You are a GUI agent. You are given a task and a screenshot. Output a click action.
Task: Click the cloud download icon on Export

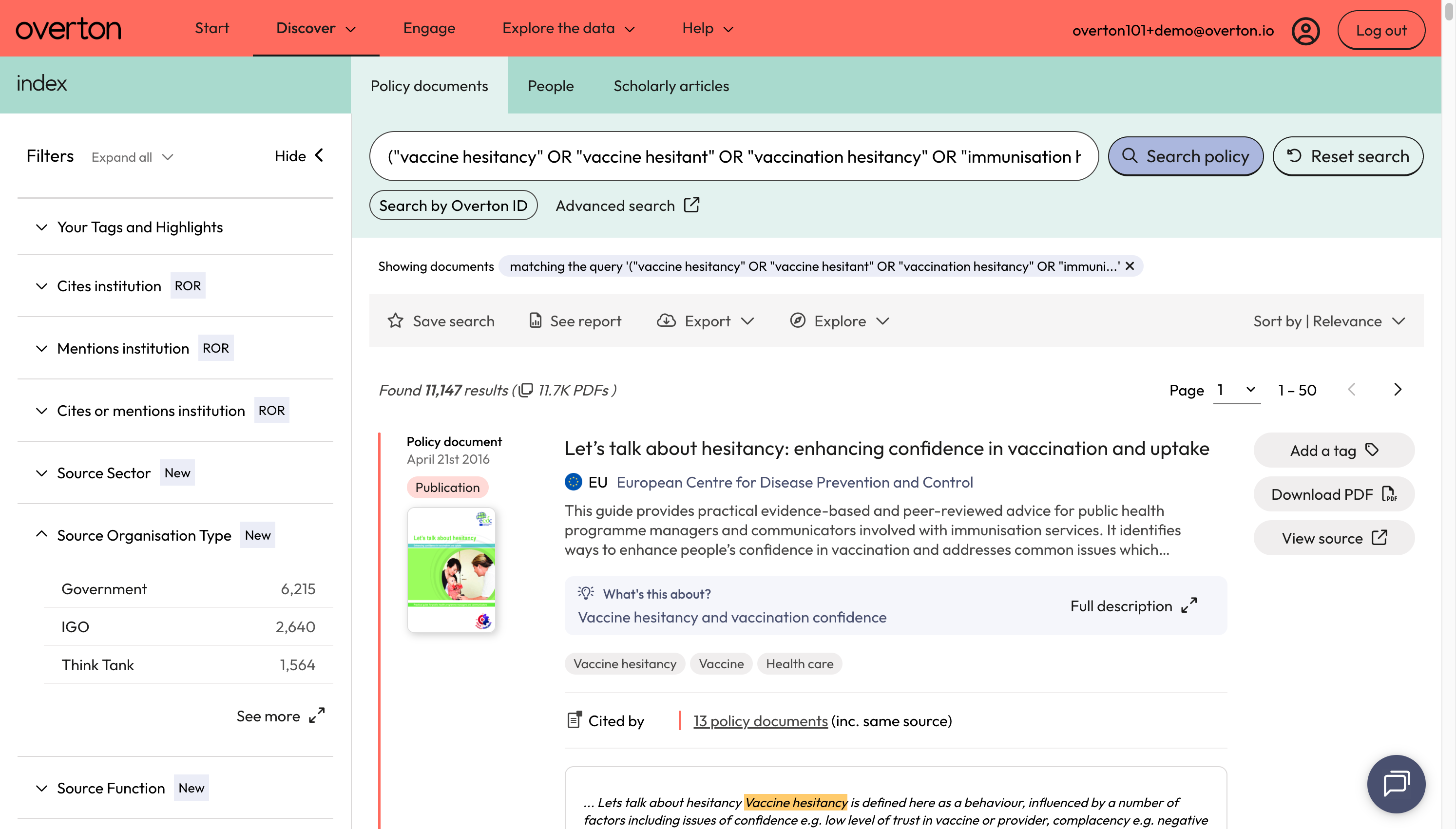coord(666,320)
